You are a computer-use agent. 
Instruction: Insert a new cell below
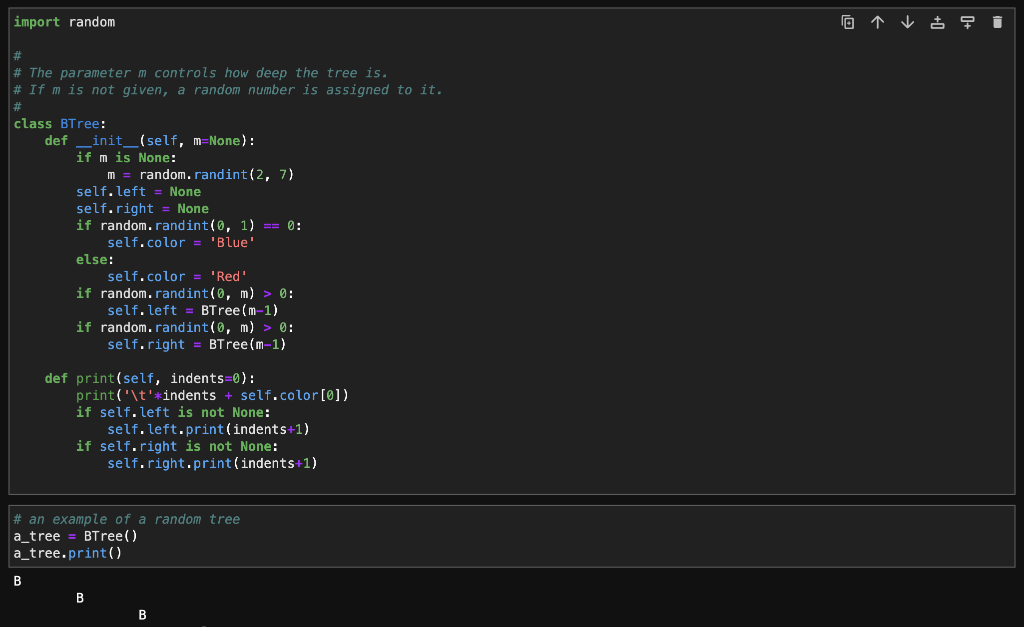point(967,21)
